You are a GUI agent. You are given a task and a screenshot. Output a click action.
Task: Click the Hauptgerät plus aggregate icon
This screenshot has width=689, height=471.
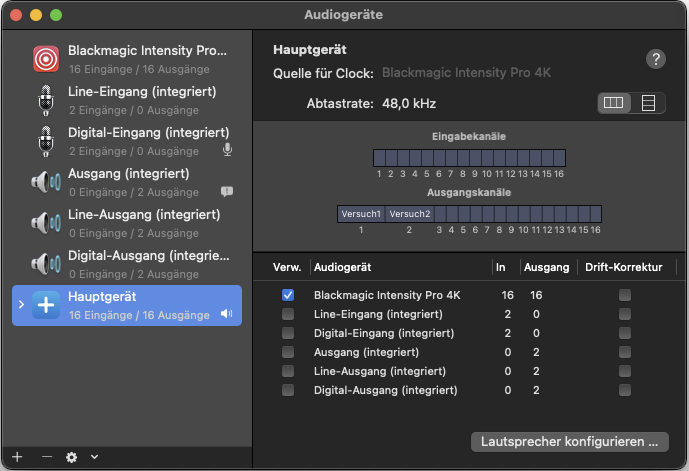pyautogui.click(x=46, y=305)
